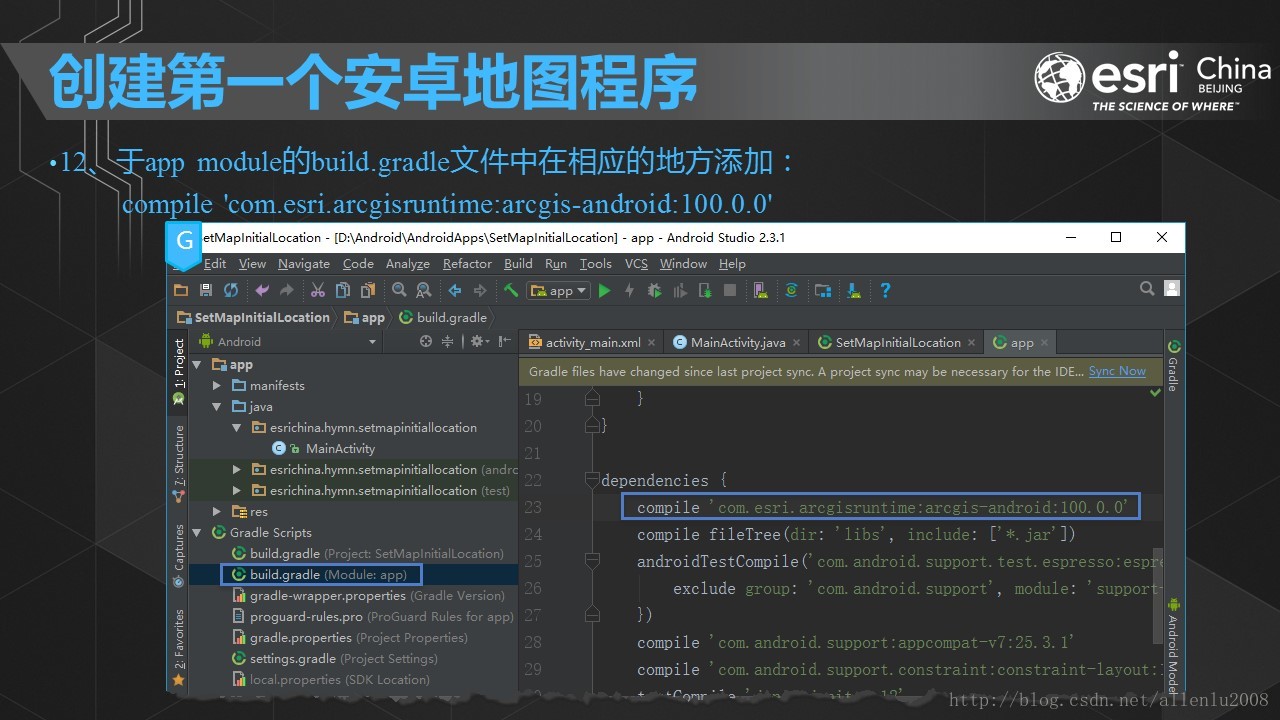Viewport: 1280px width, 720px height.
Task: Click the purple Undo arrow icon
Action: [x=262, y=291]
